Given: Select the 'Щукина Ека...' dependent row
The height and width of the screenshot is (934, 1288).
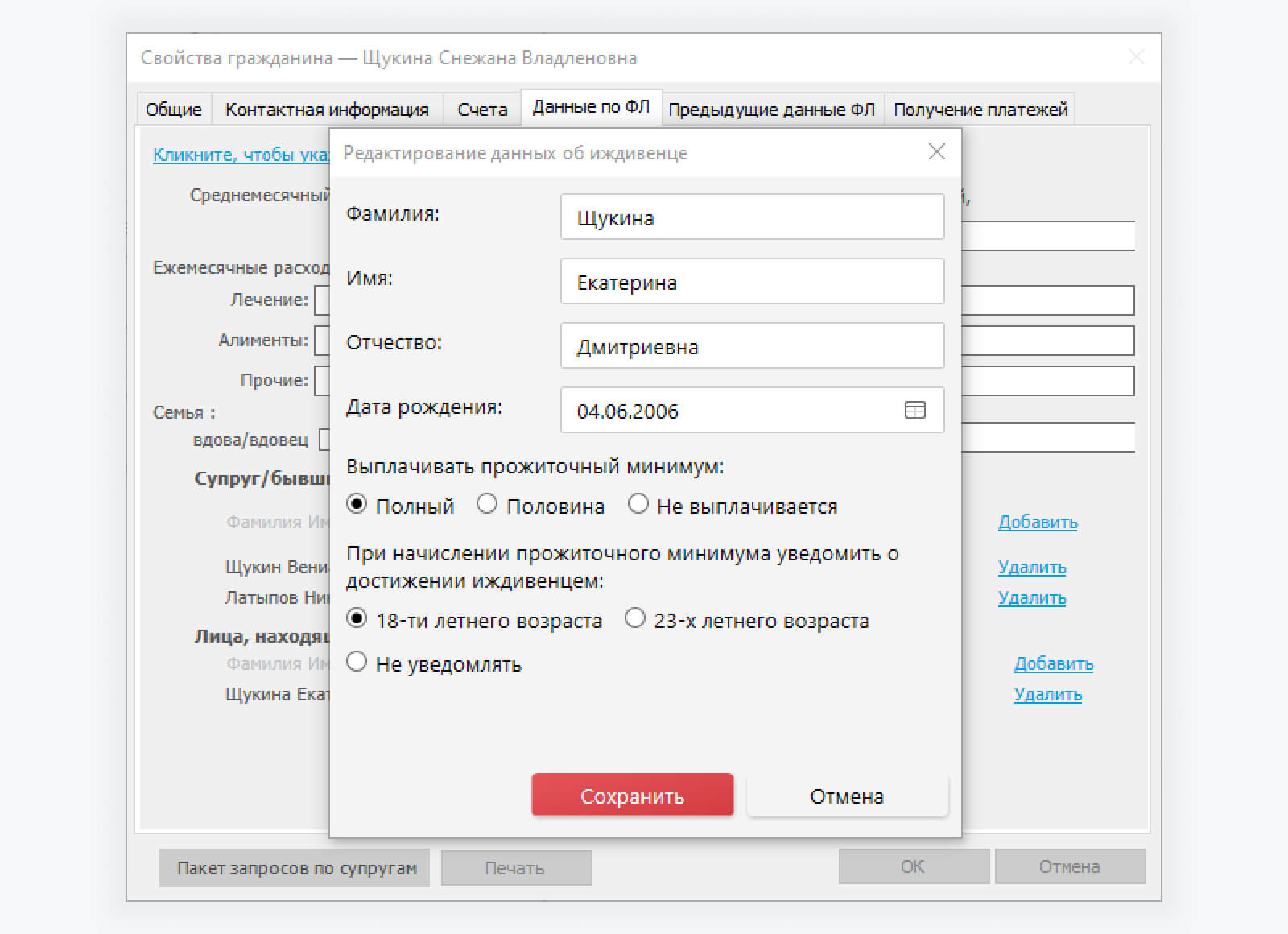Looking at the screenshot, I should coord(277,694).
